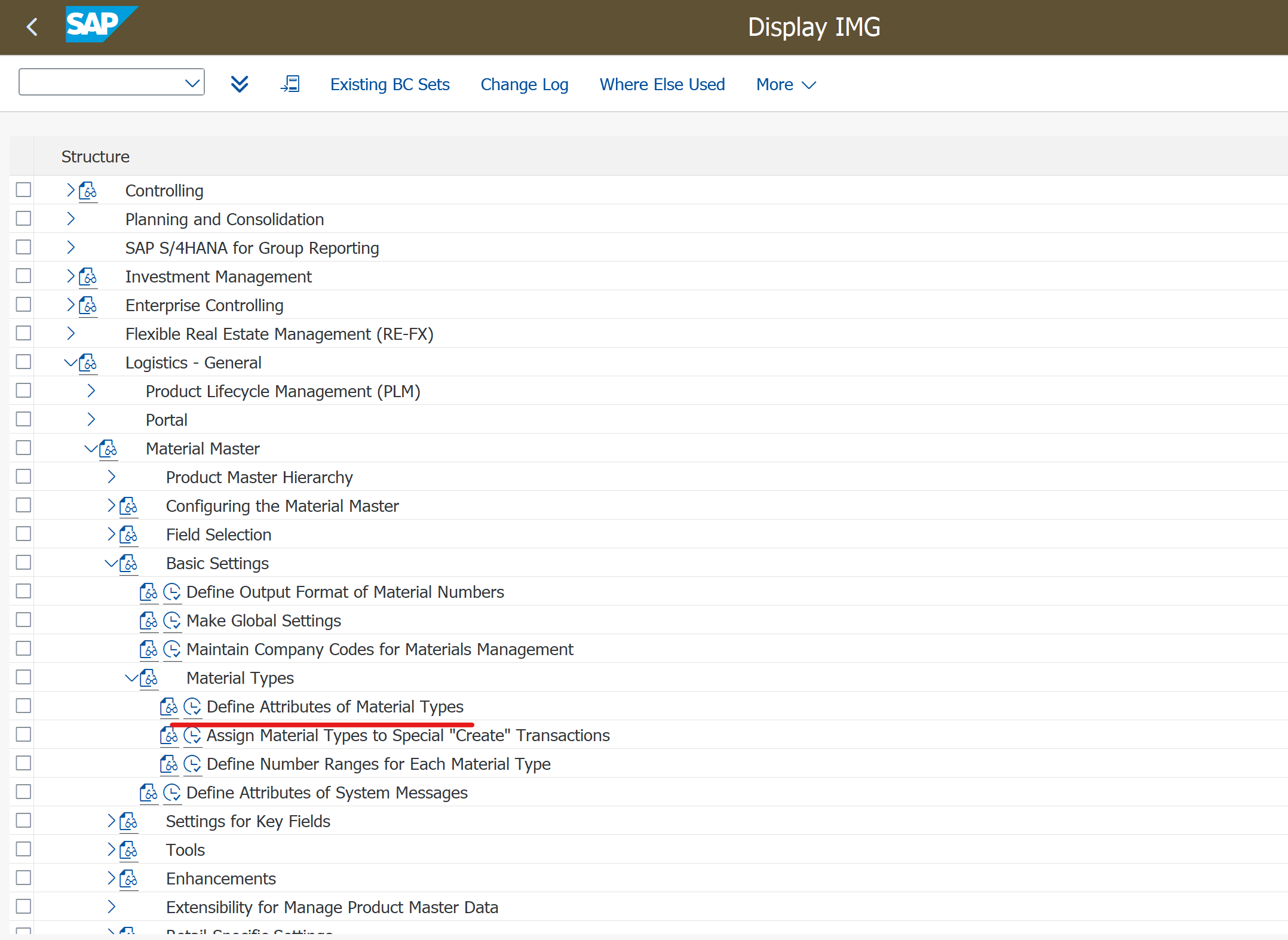1288x940 pixels.
Task: Tick the checkbox for Tools row
Action: click(23, 849)
